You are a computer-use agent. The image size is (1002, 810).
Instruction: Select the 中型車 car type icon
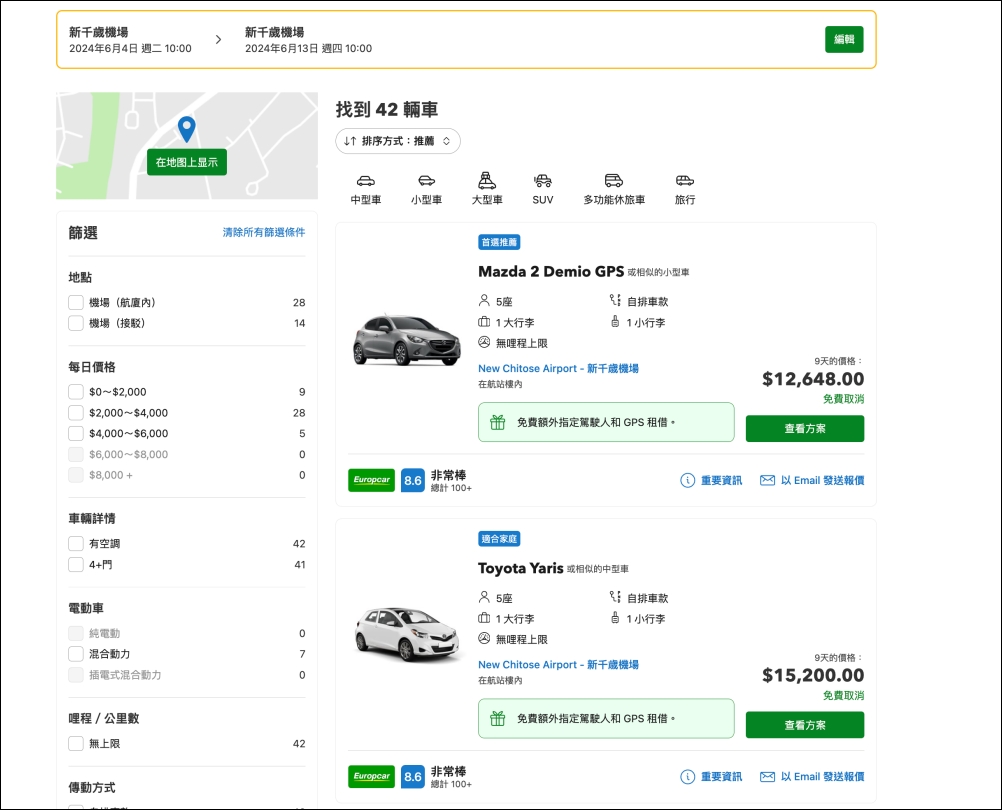click(x=366, y=181)
